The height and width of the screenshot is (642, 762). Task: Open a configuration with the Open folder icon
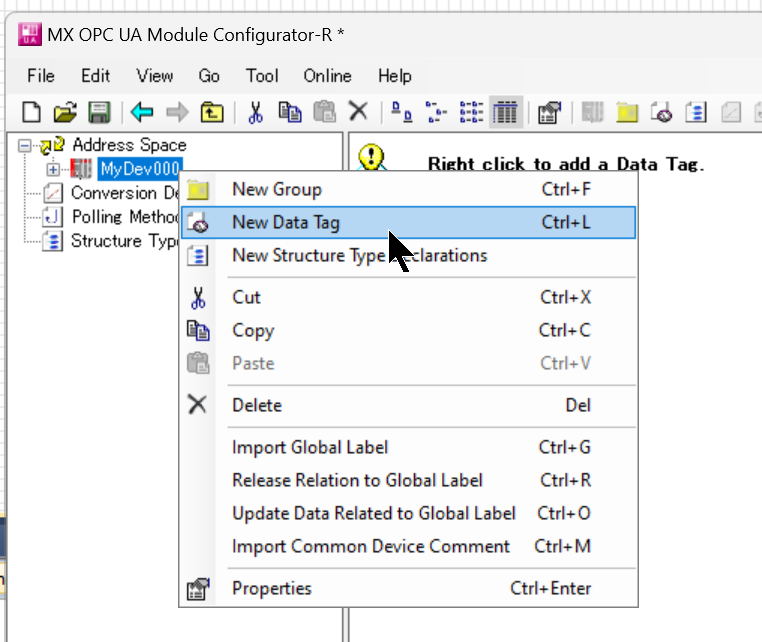coord(65,112)
